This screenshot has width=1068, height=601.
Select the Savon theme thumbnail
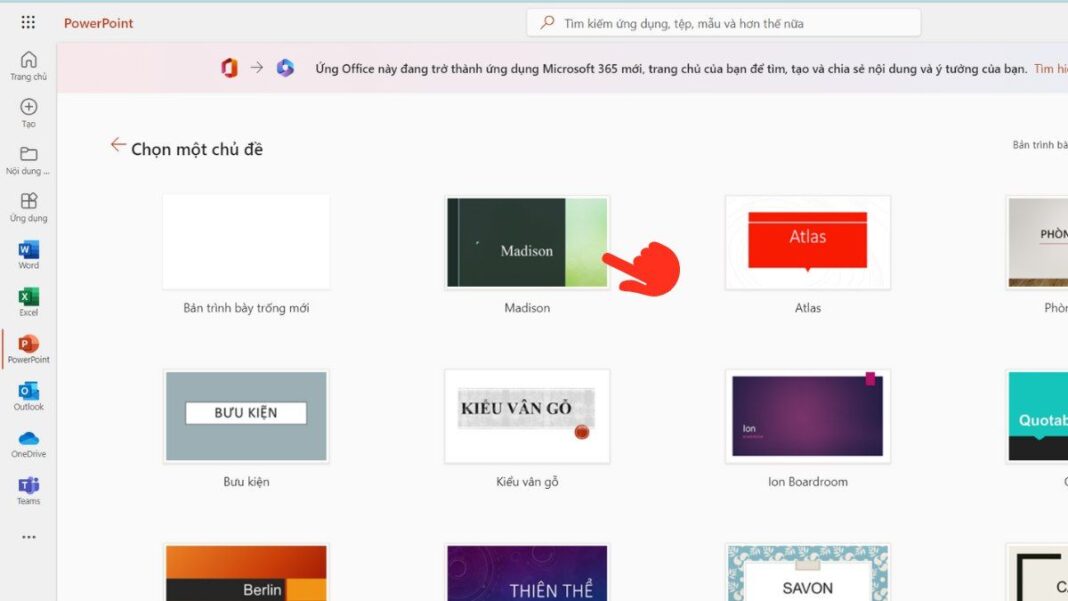(x=808, y=572)
